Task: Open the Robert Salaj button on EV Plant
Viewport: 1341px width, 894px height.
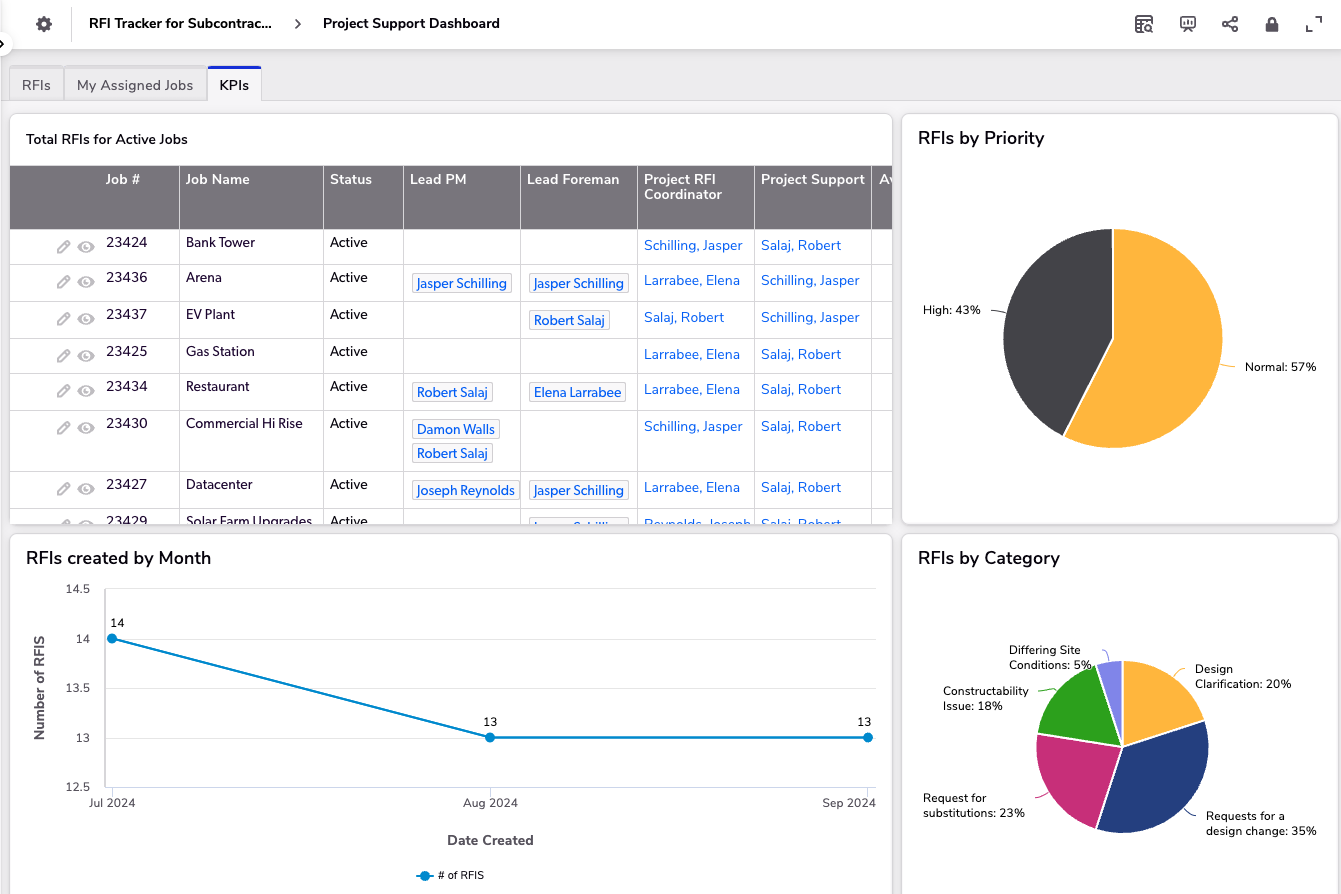Action: point(568,319)
